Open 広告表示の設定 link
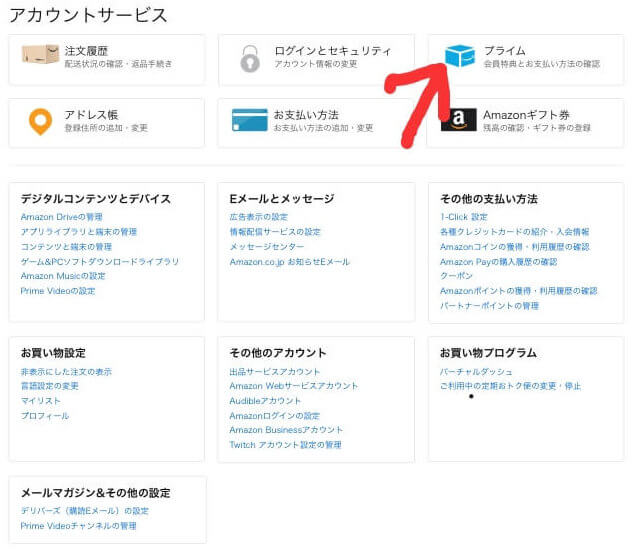The width and height of the screenshot is (636, 555). (x=259, y=217)
